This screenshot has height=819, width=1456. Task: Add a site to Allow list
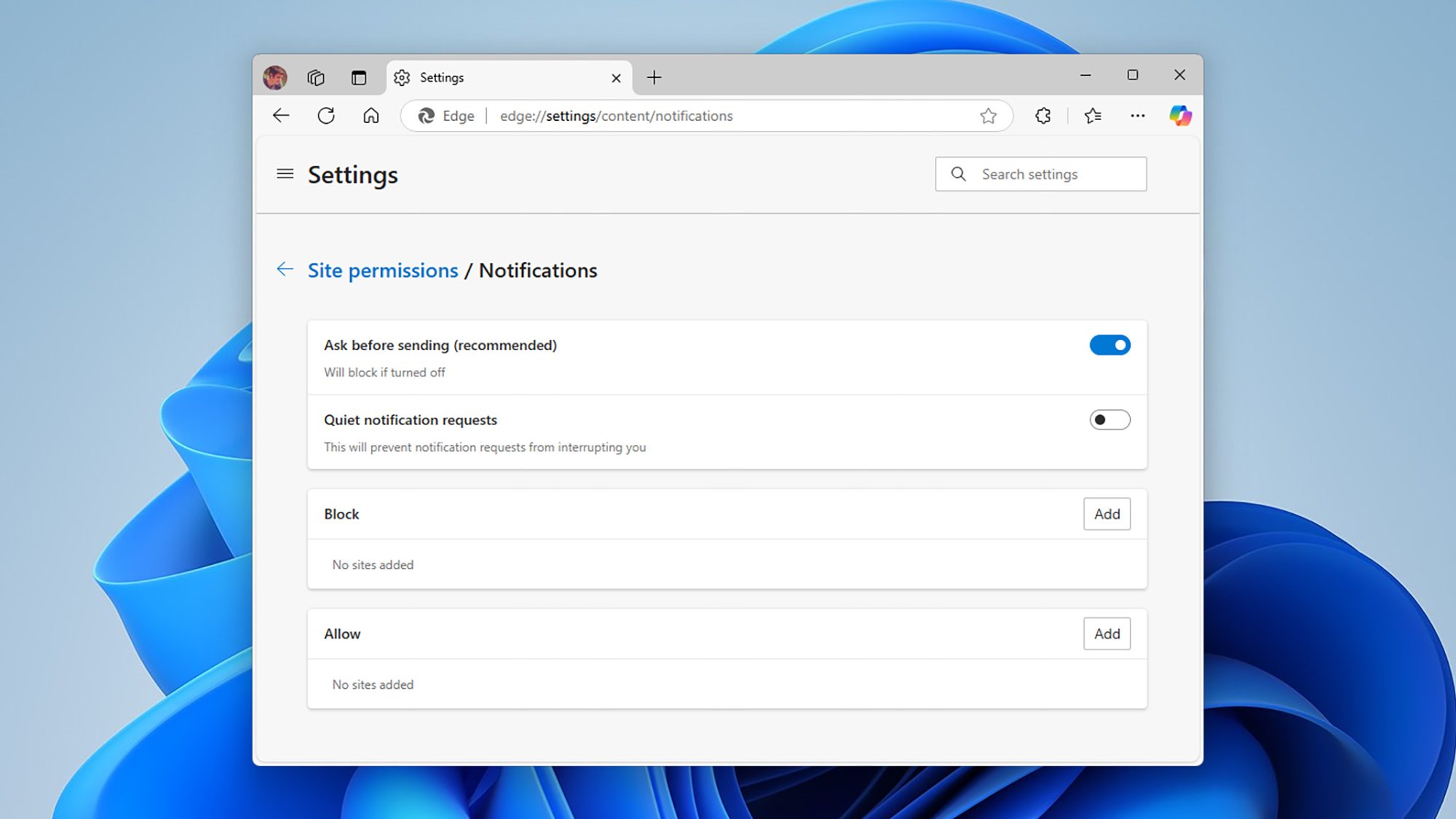pos(1107,633)
